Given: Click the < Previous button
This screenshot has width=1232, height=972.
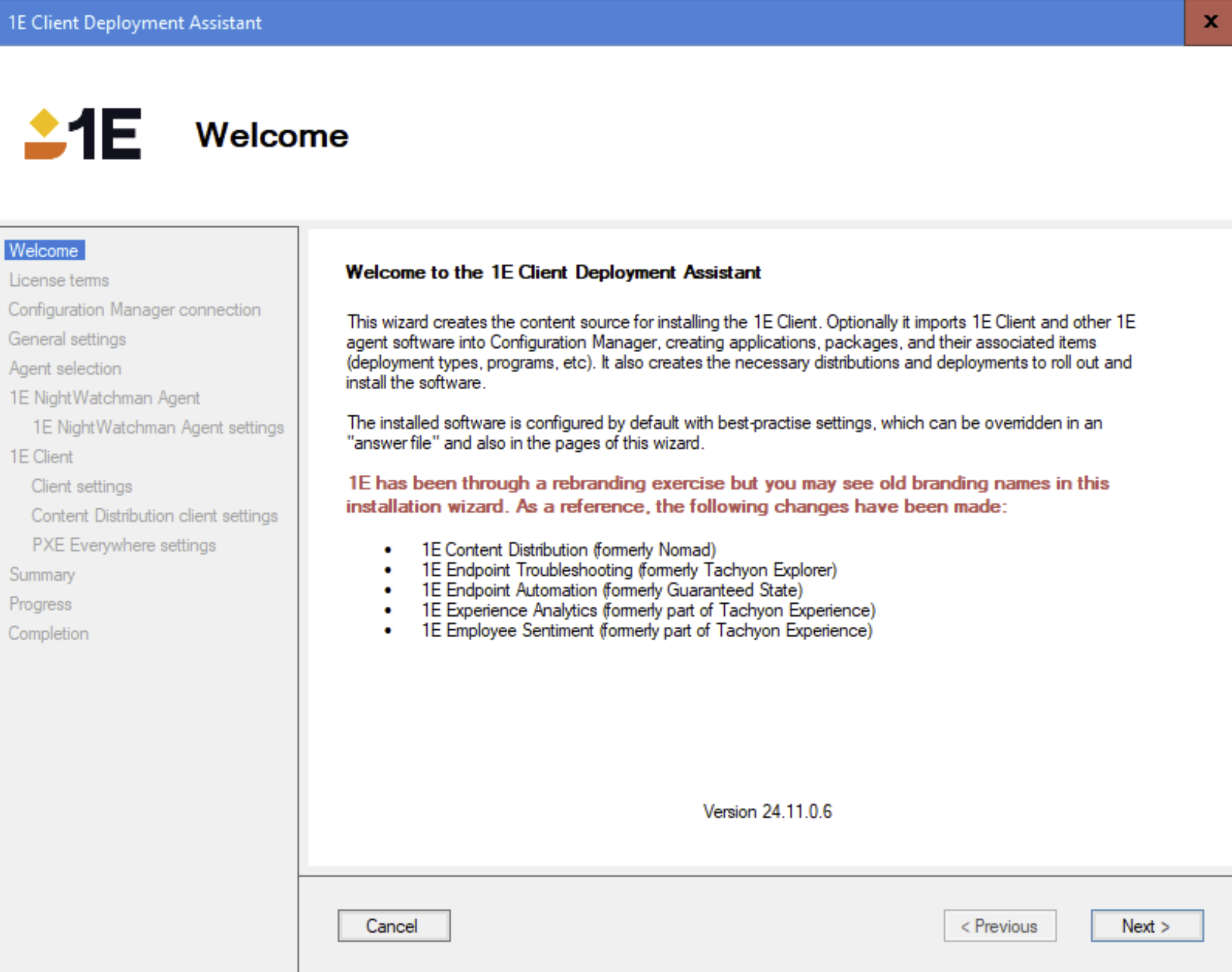Looking at the screenshot, I should (x=999, y=926).
